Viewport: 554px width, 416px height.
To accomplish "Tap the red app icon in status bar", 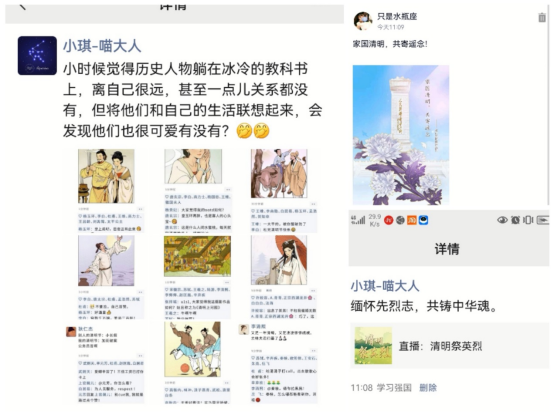I will pos(389,220).
